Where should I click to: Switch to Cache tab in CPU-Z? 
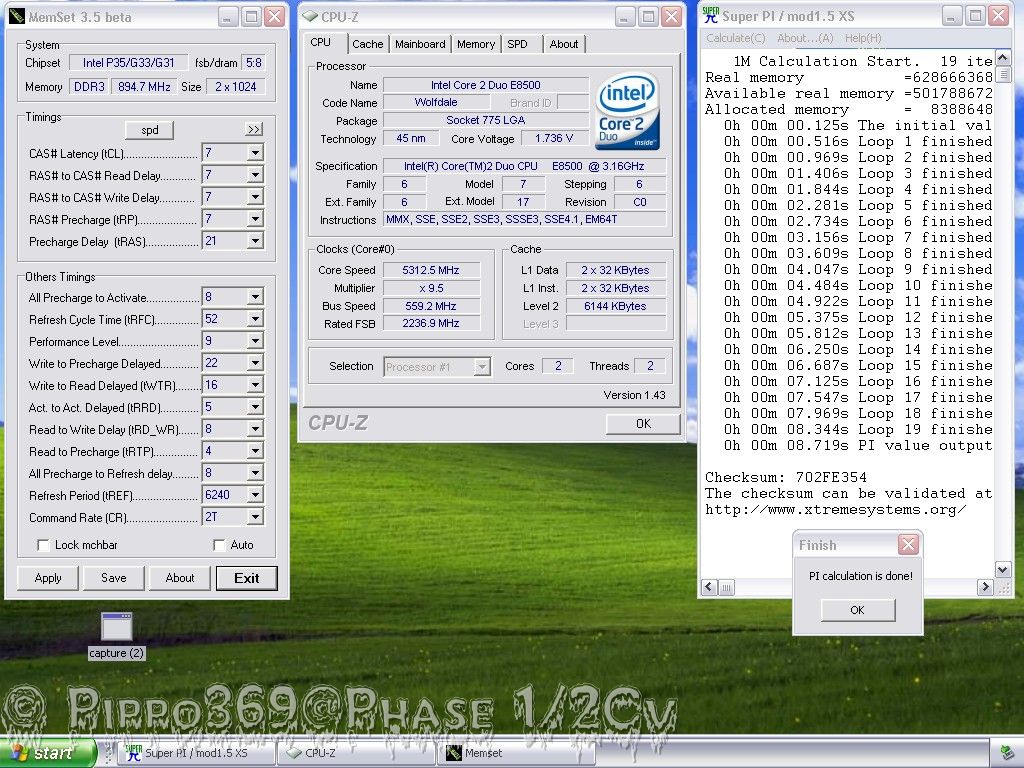point(368,44)
